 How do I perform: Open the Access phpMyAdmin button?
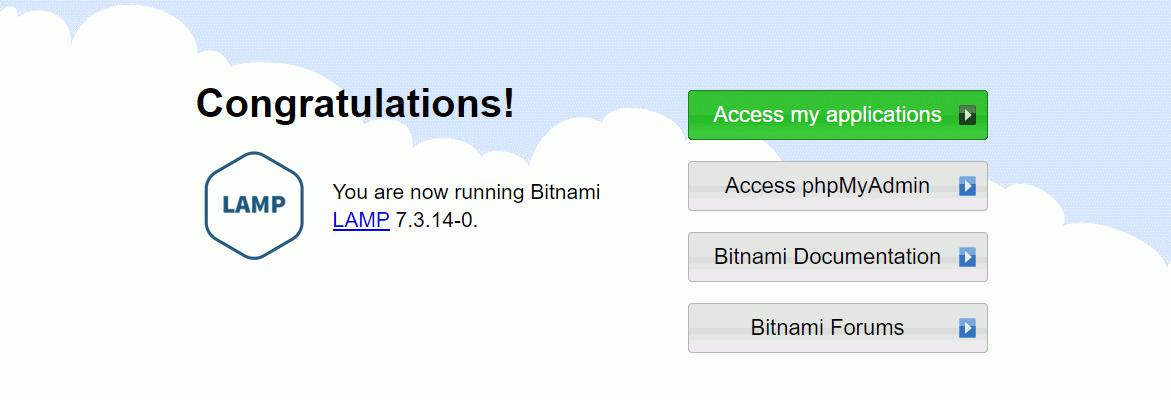tap(837, 186)
